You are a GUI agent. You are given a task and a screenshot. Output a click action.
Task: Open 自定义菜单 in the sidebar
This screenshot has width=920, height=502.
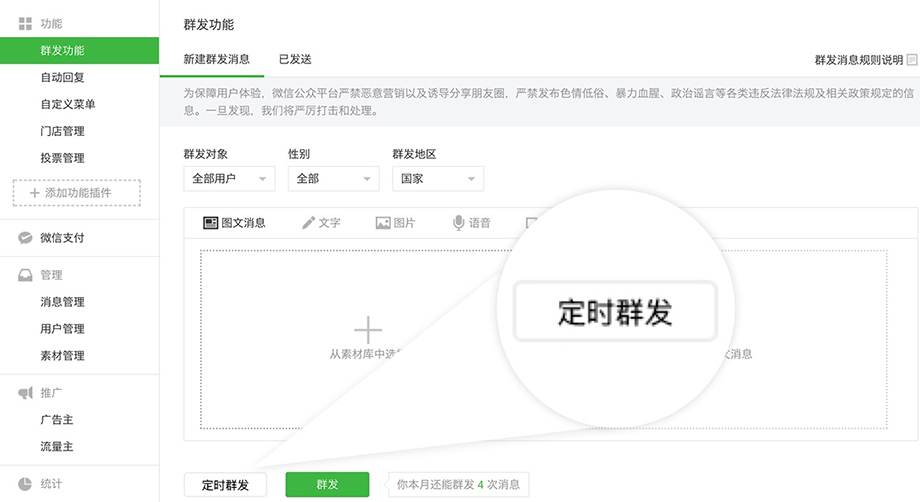(x=68, y=104)
